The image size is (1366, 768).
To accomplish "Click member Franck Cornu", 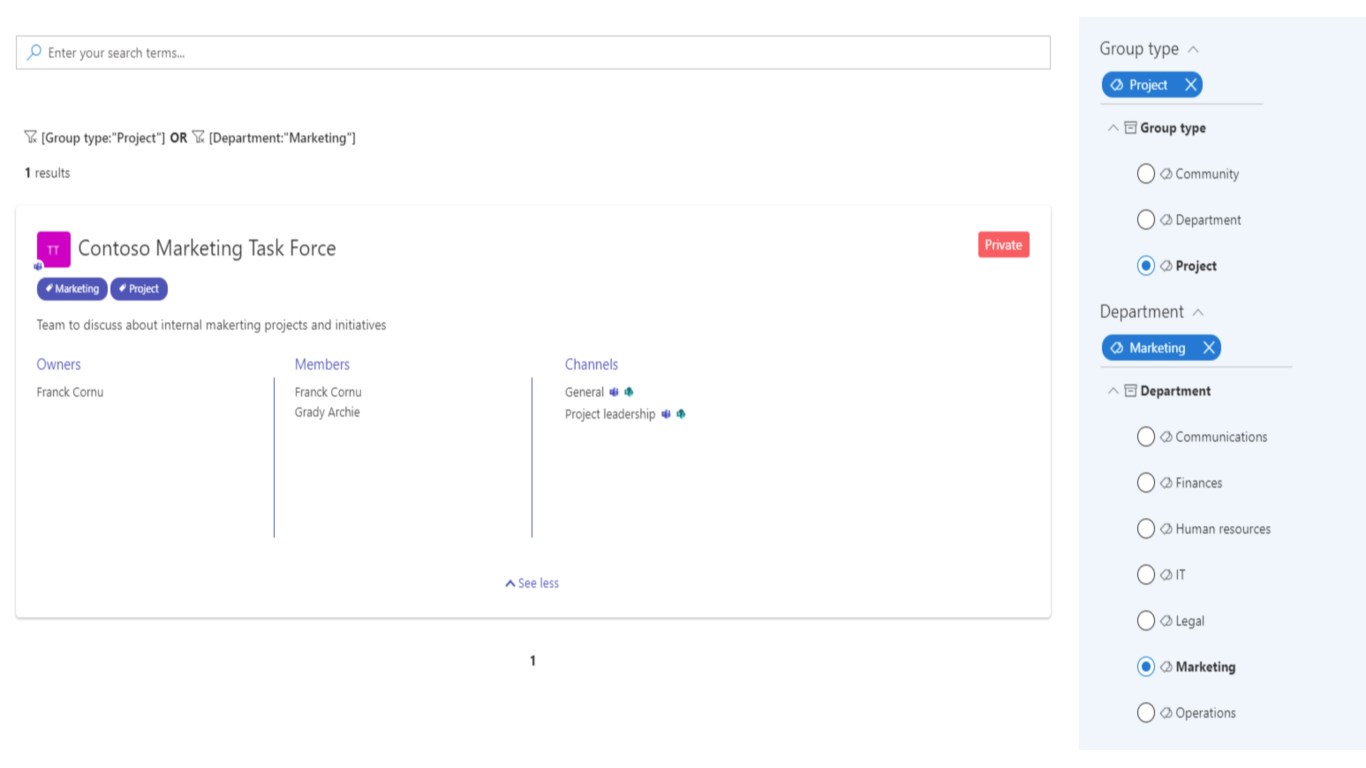I will 328,392.
